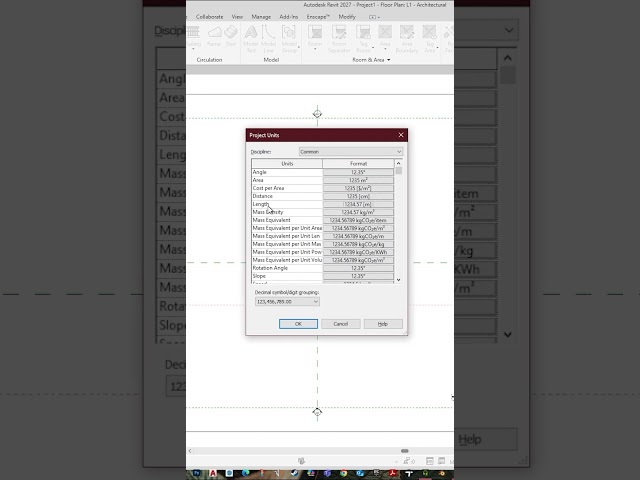
Task: Expand the Tag Area dropdown arrow
Action: pyautogui.click(x=438, y=48)
